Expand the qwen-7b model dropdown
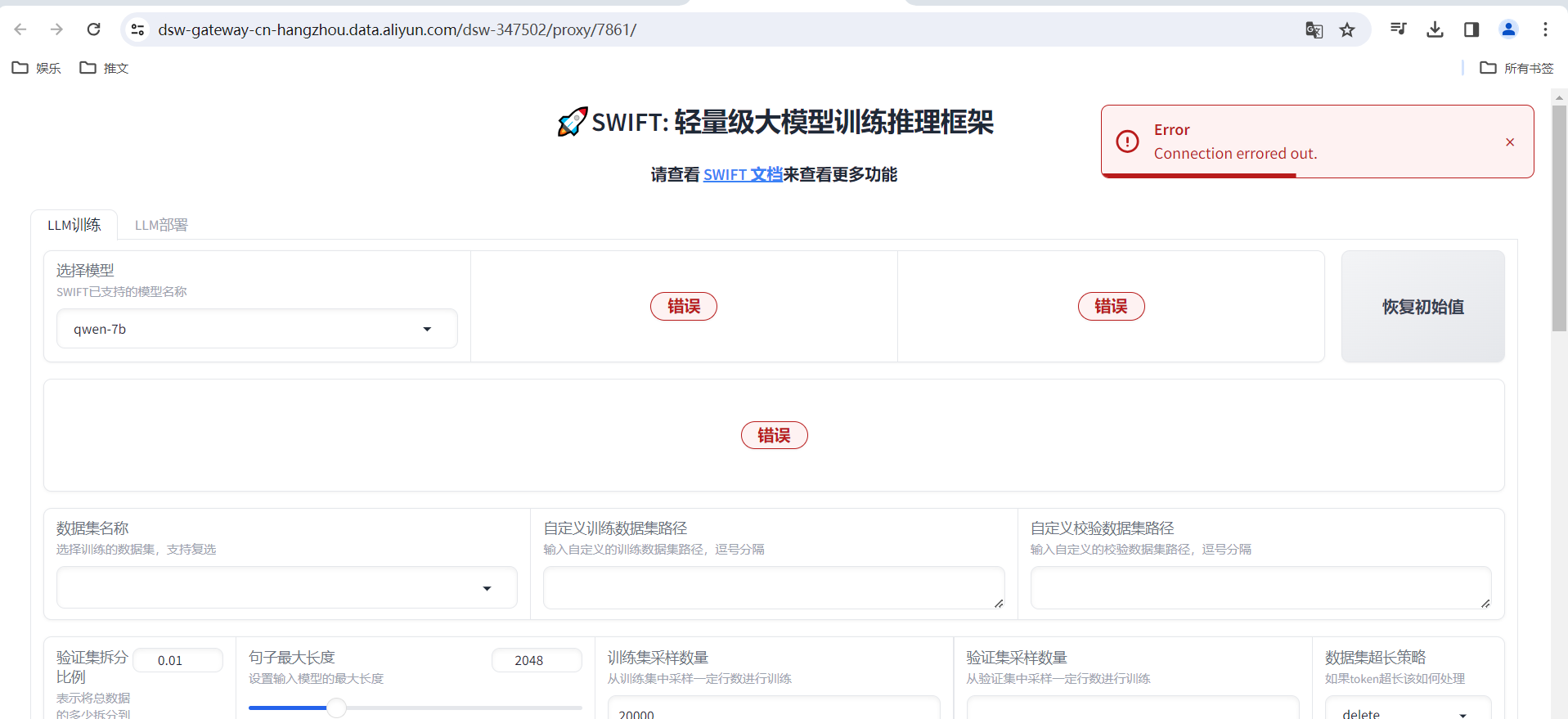 [257, 329]
